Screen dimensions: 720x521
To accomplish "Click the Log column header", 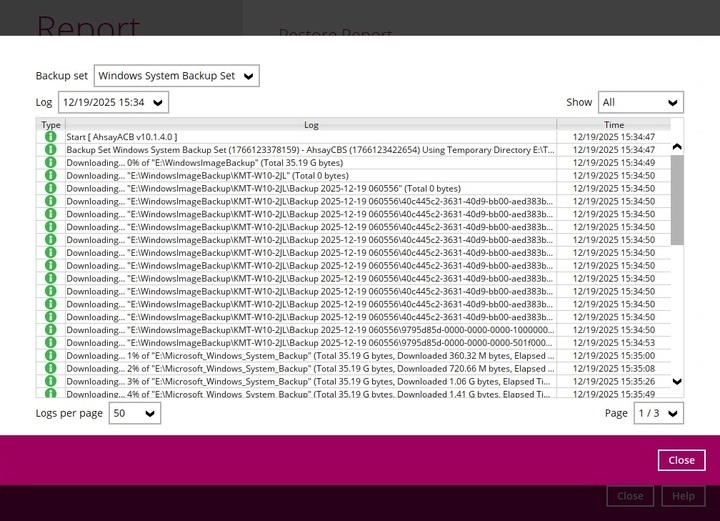I will [311, 124].
